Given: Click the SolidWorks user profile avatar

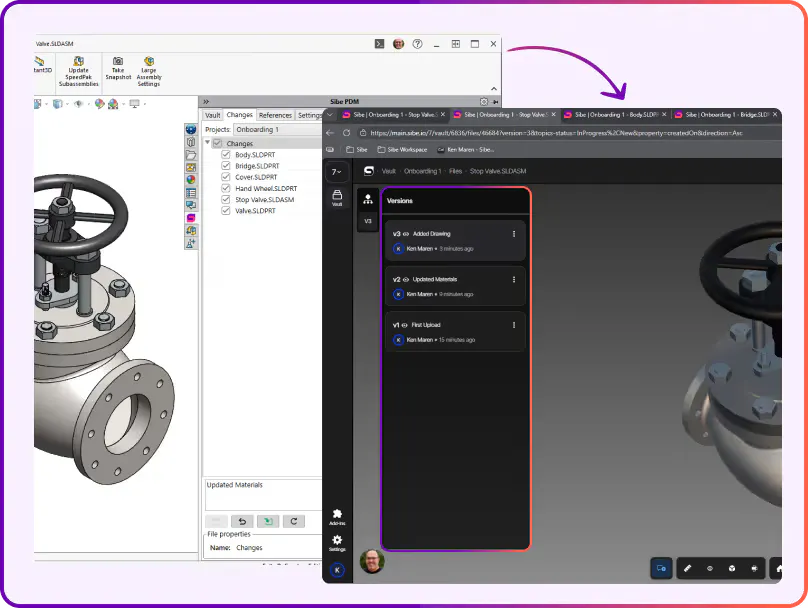Looking at the screenshot, I should [x=398, y=44].
